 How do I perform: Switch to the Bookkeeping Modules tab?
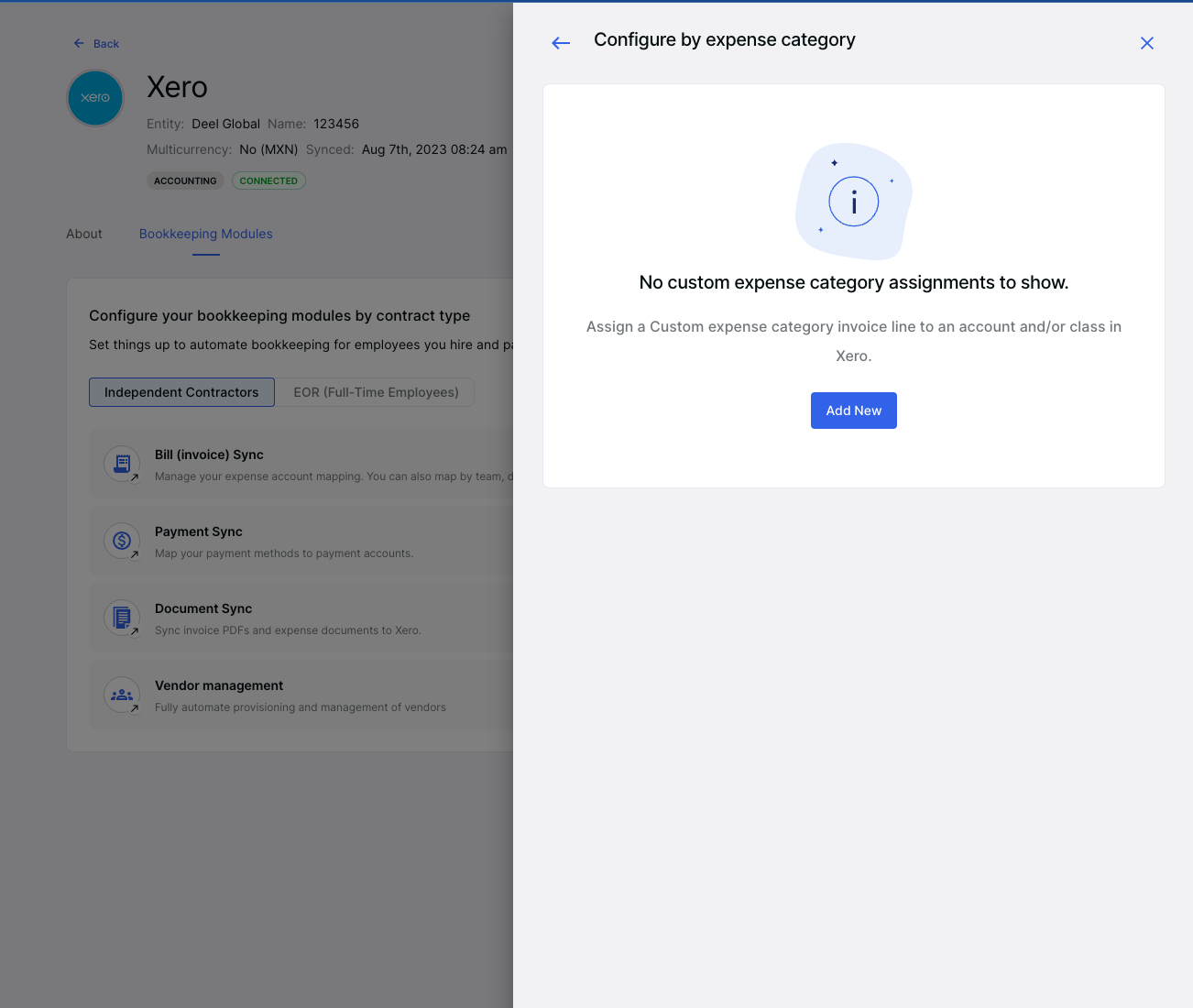pyautogui.click(x=206, y=234)
